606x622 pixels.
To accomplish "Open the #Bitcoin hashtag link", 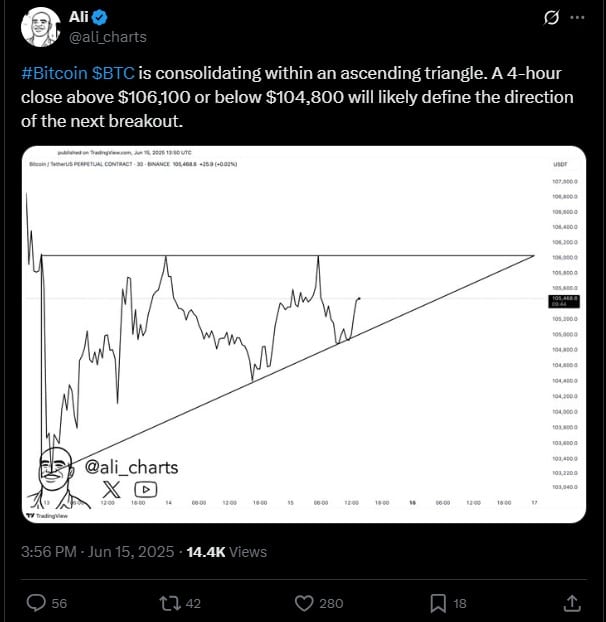I will click(x=53, y=74).
